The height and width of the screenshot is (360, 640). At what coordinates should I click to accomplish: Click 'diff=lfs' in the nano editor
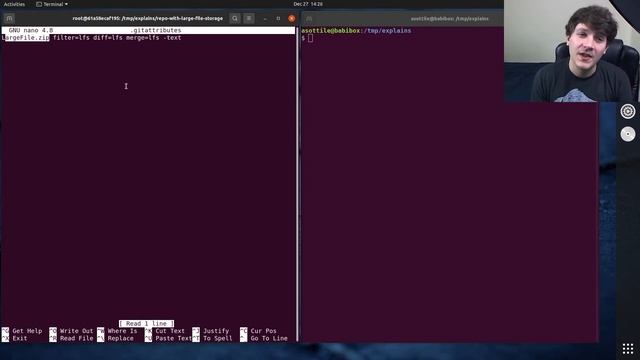click(108, 38)
